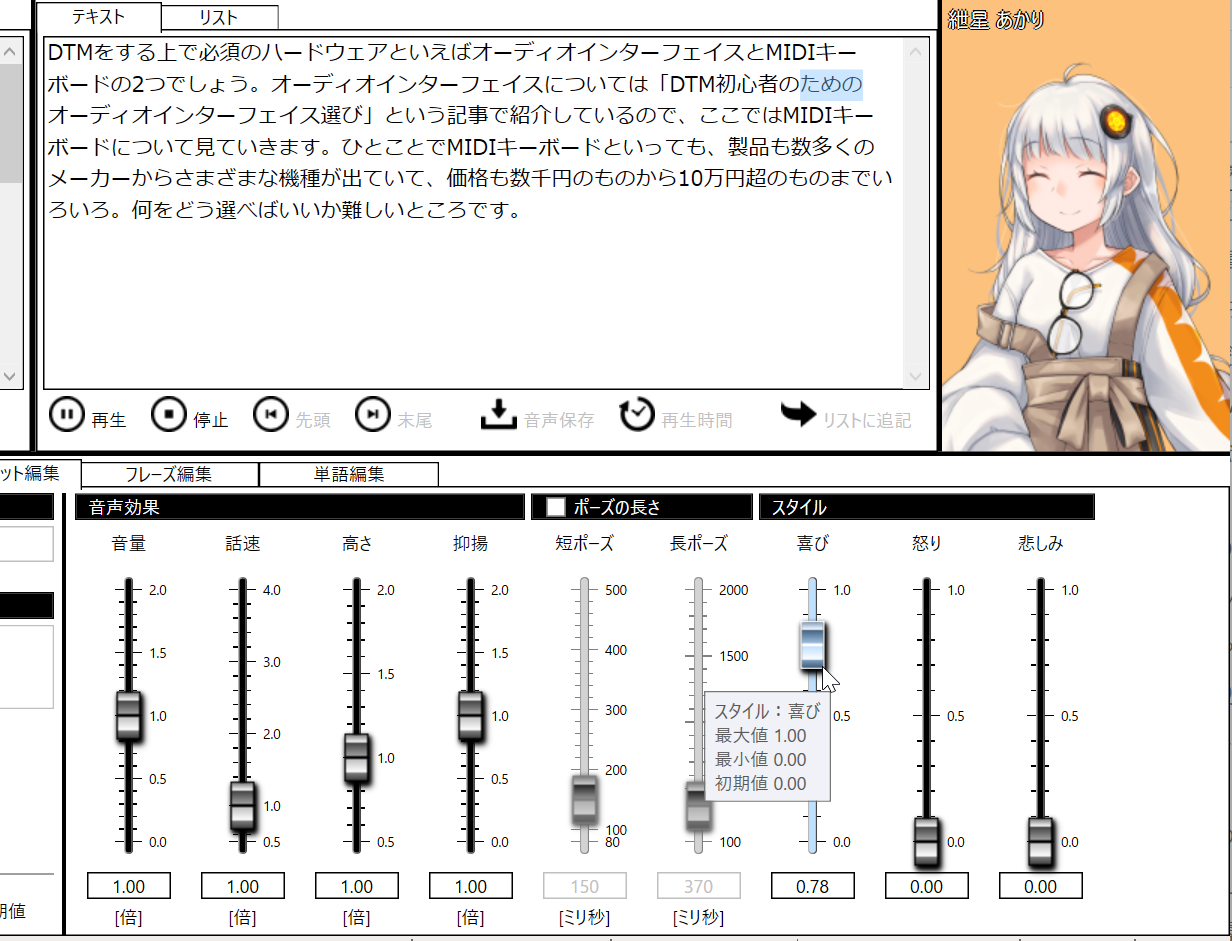Click the text area scroll up arrow
This screenshot has width=1232, height=941.
916,50
